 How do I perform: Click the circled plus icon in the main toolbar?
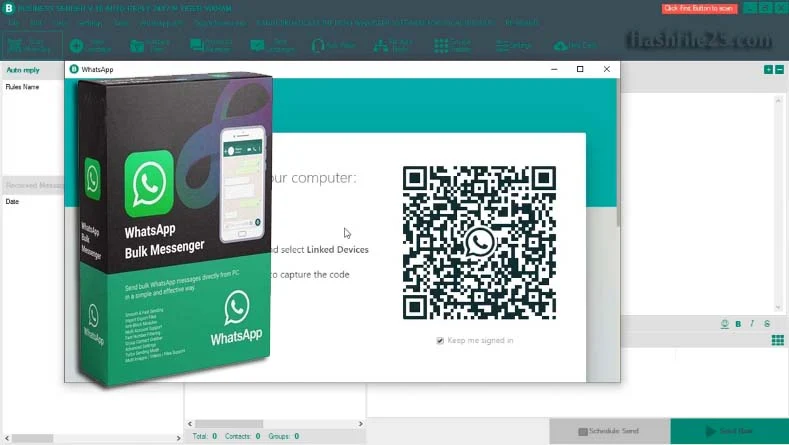click(76, 46)
